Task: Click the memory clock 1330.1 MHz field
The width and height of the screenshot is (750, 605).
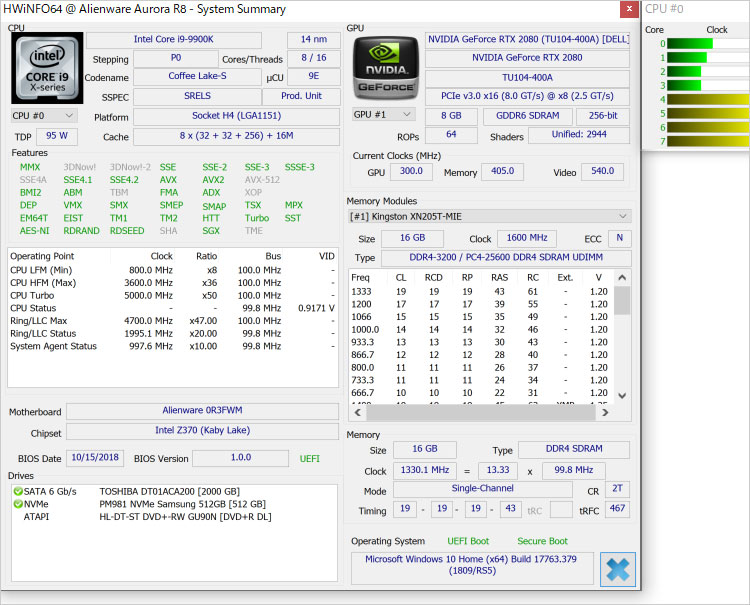Action: (425, 470)
